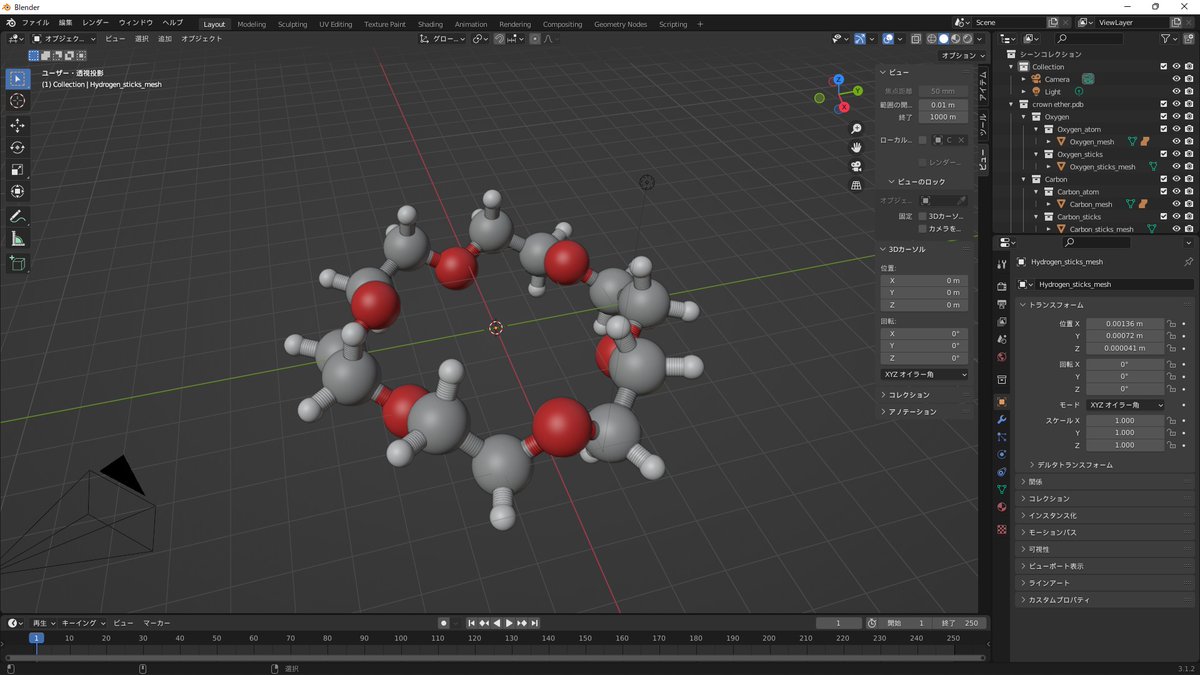Click the zoom magnifier viewport icon
This screenshot has width=1200, height=675.
point(856,130)
